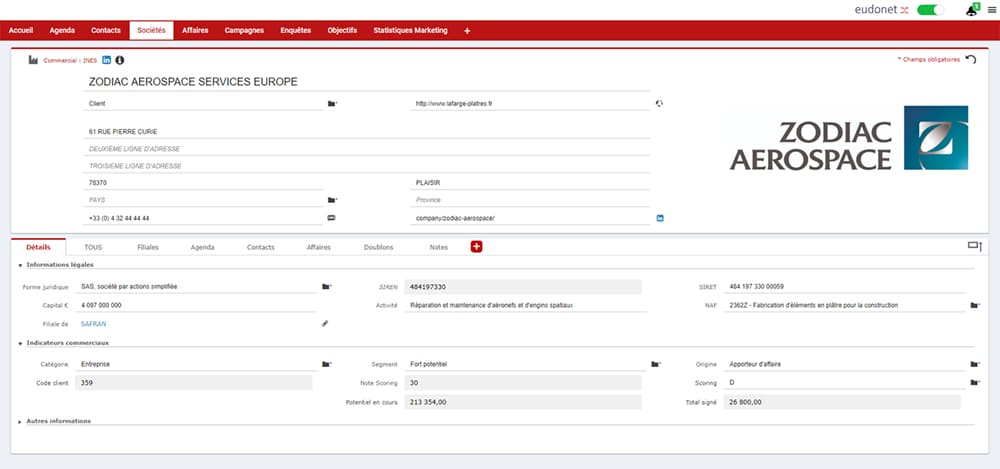Click the Troisième ligne d'adresse field
Screen dimensions: 1000x469
pos(367,166)
